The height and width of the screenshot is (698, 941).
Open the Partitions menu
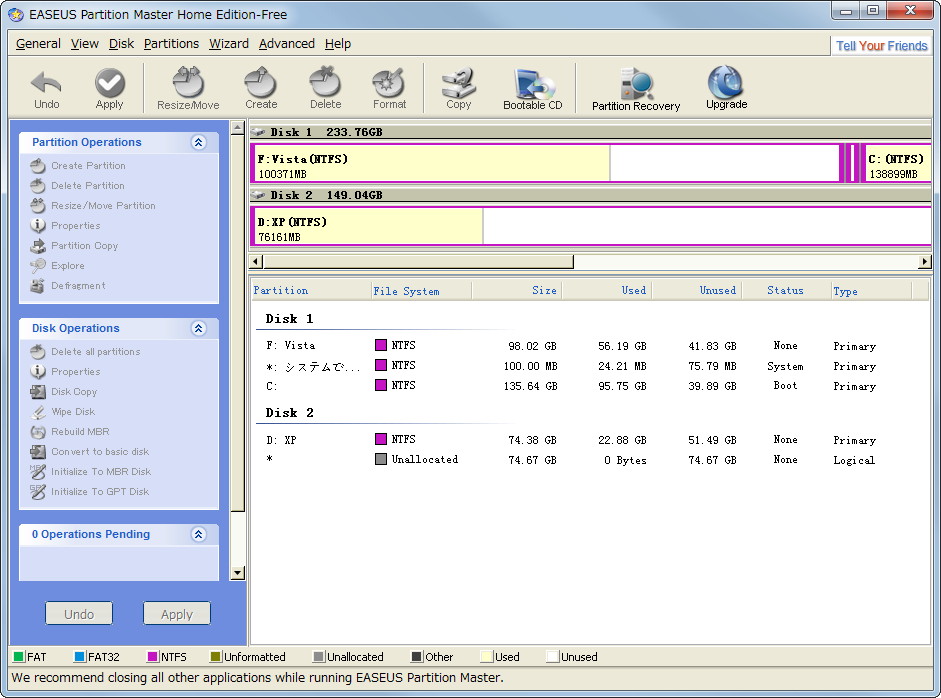171,44
